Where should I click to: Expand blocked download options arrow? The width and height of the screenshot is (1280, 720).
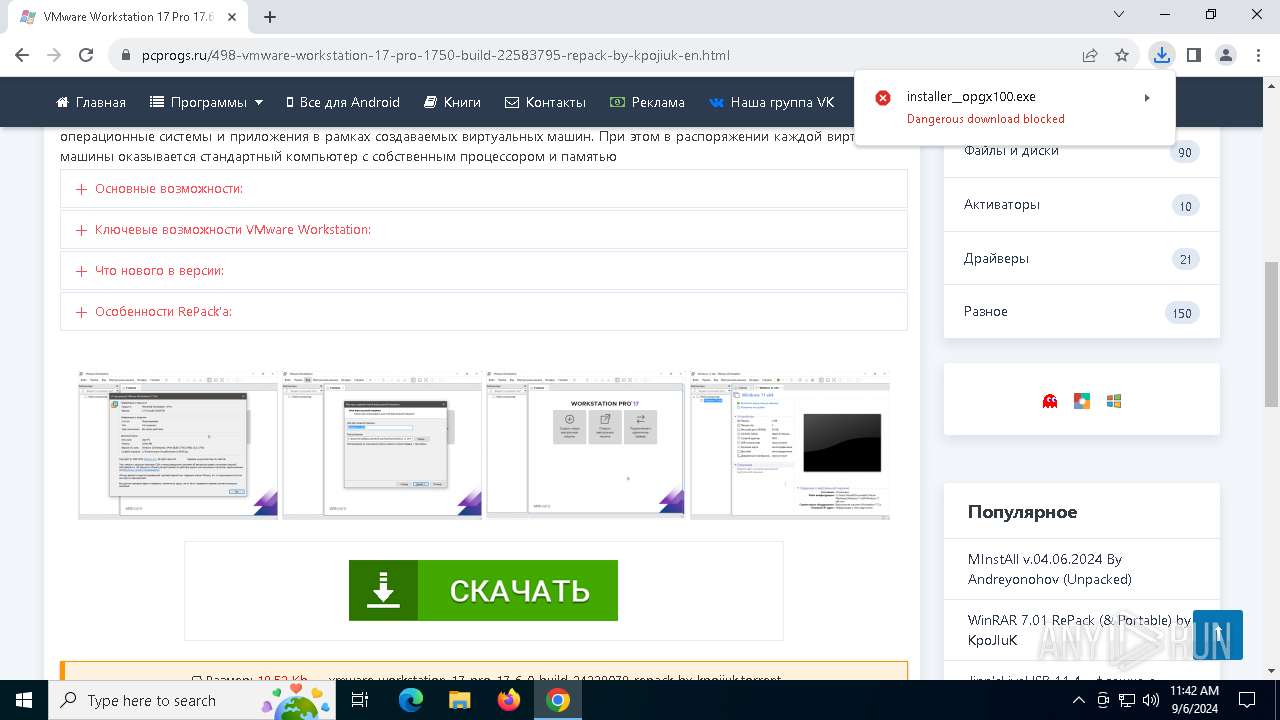(x=1147, y=97)
